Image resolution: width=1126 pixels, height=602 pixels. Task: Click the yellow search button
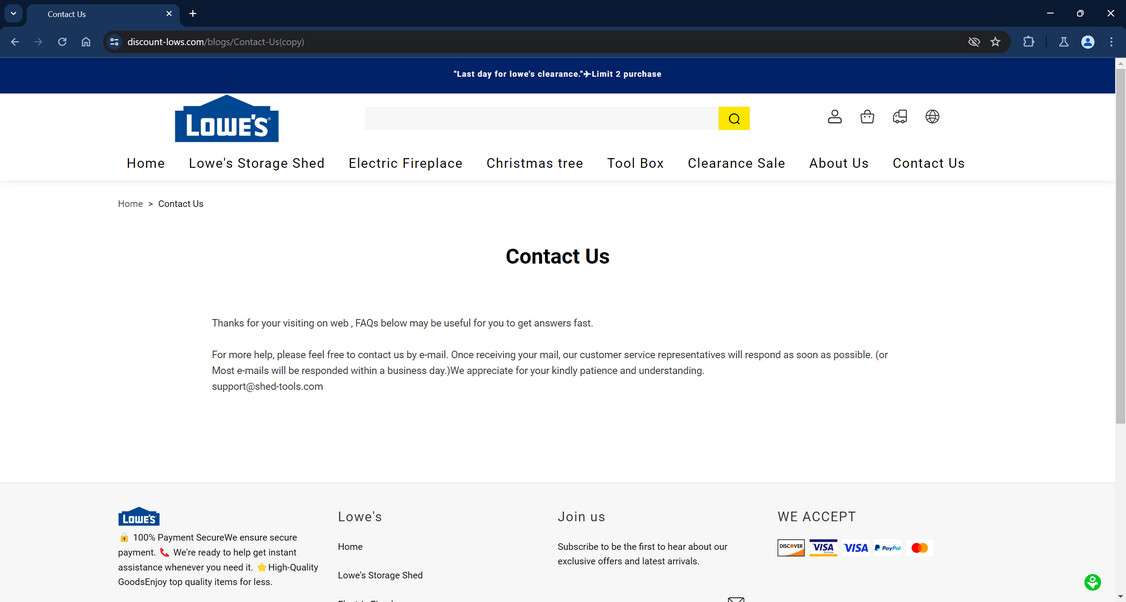click(x=734, y=119)
